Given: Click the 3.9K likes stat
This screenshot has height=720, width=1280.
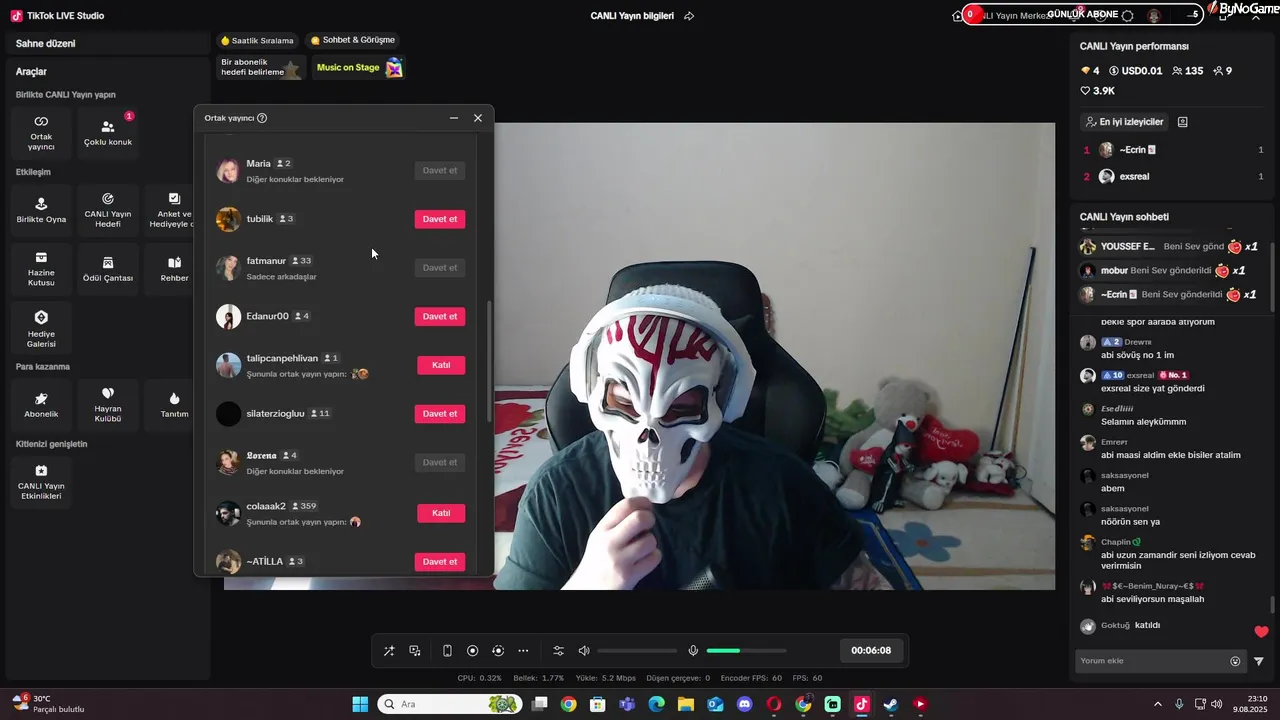Looking at the screenshot, I should click(x=1098, y=91).
